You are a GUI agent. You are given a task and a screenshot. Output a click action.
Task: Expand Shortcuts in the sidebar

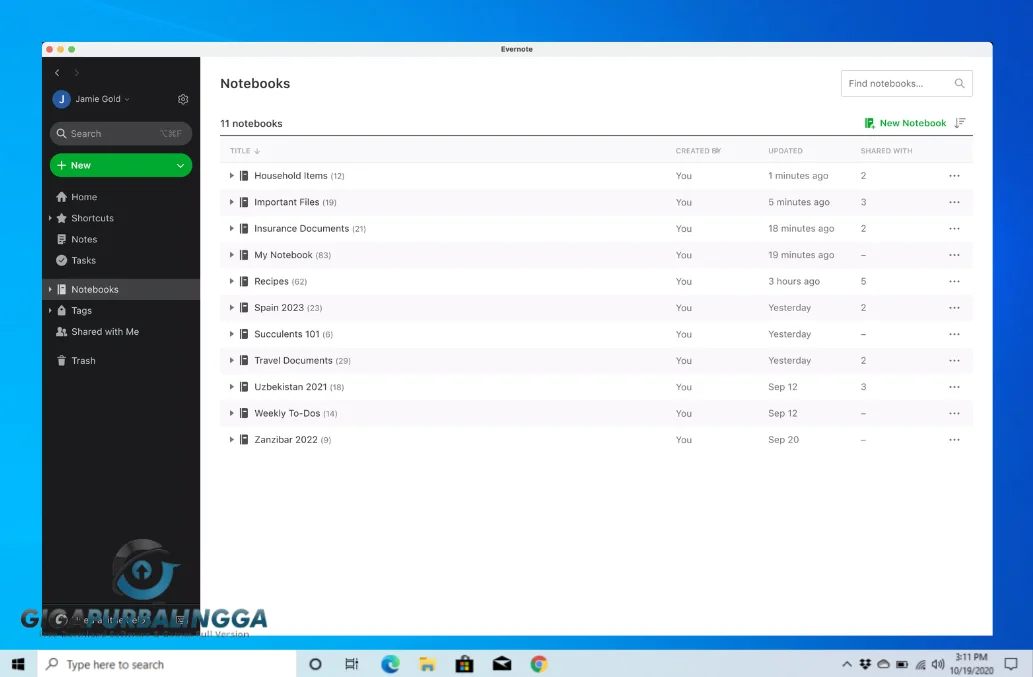pos(51,218)
